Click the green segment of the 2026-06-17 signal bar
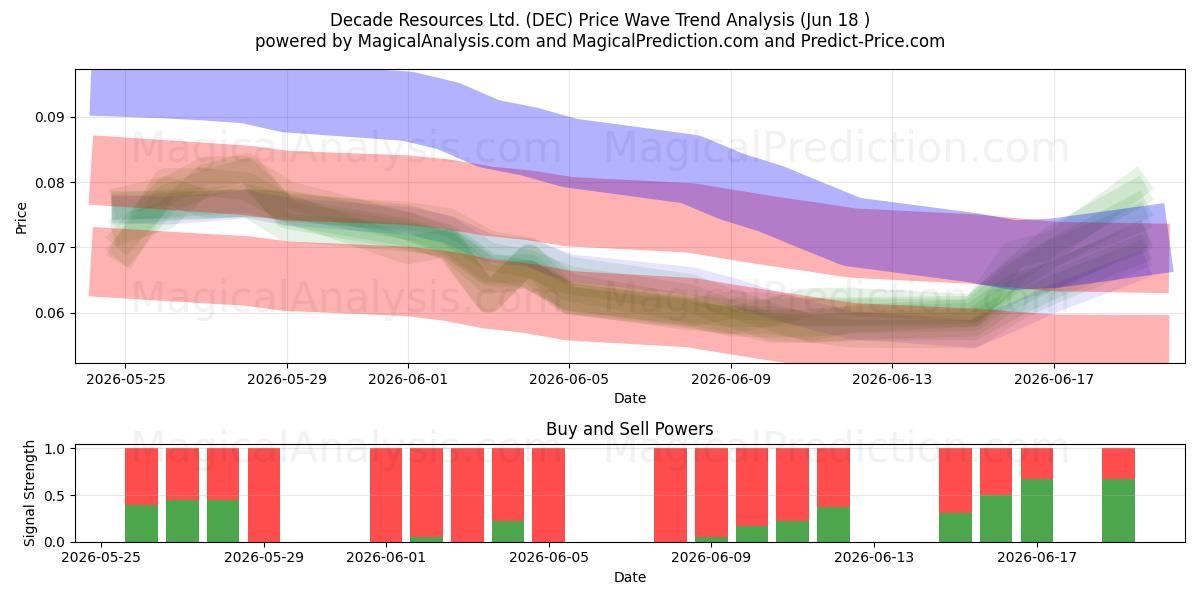The height and width of the screenshot is (600, 1200). [x=1037, y=510]
